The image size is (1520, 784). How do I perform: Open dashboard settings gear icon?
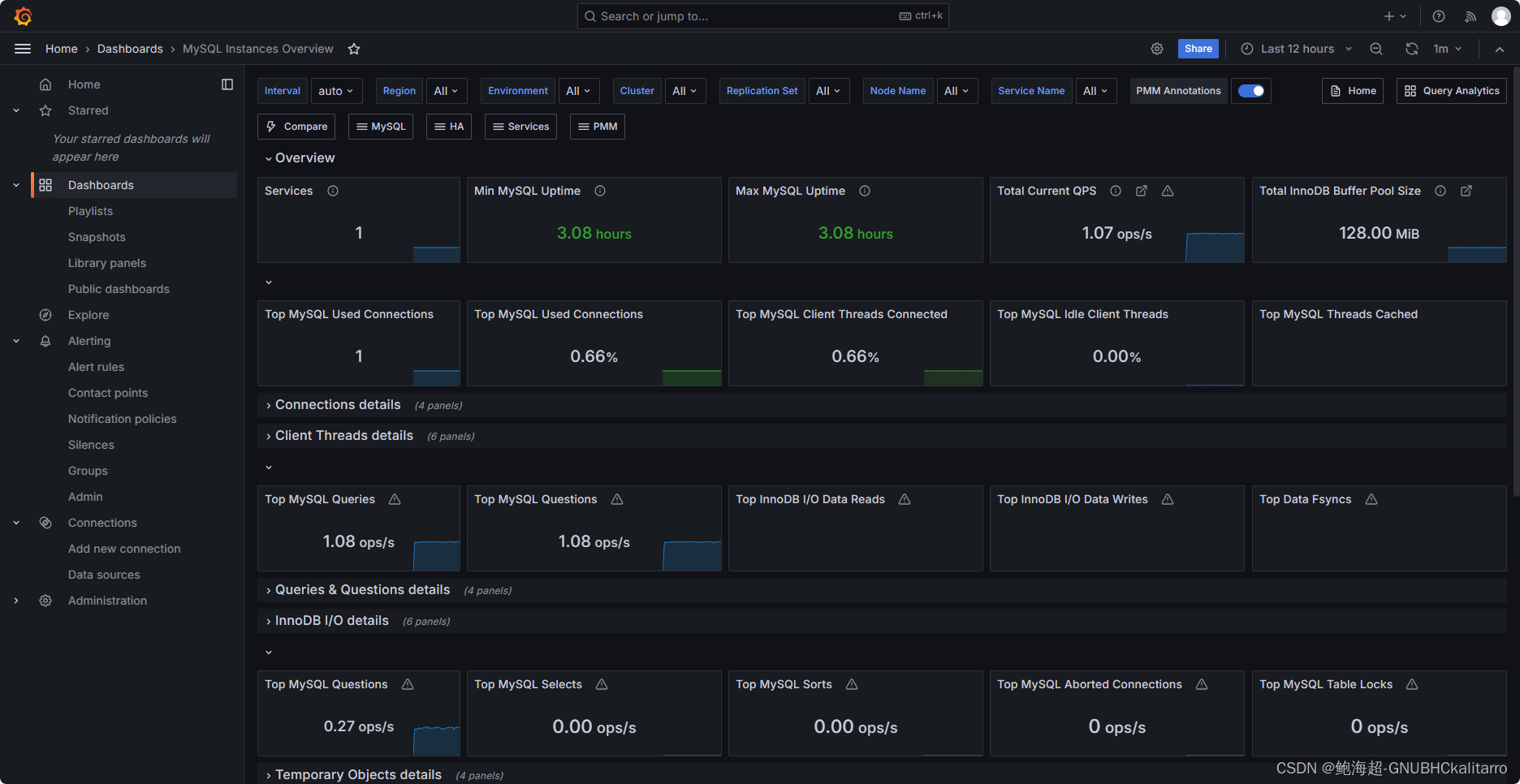tap(1157, 49)
